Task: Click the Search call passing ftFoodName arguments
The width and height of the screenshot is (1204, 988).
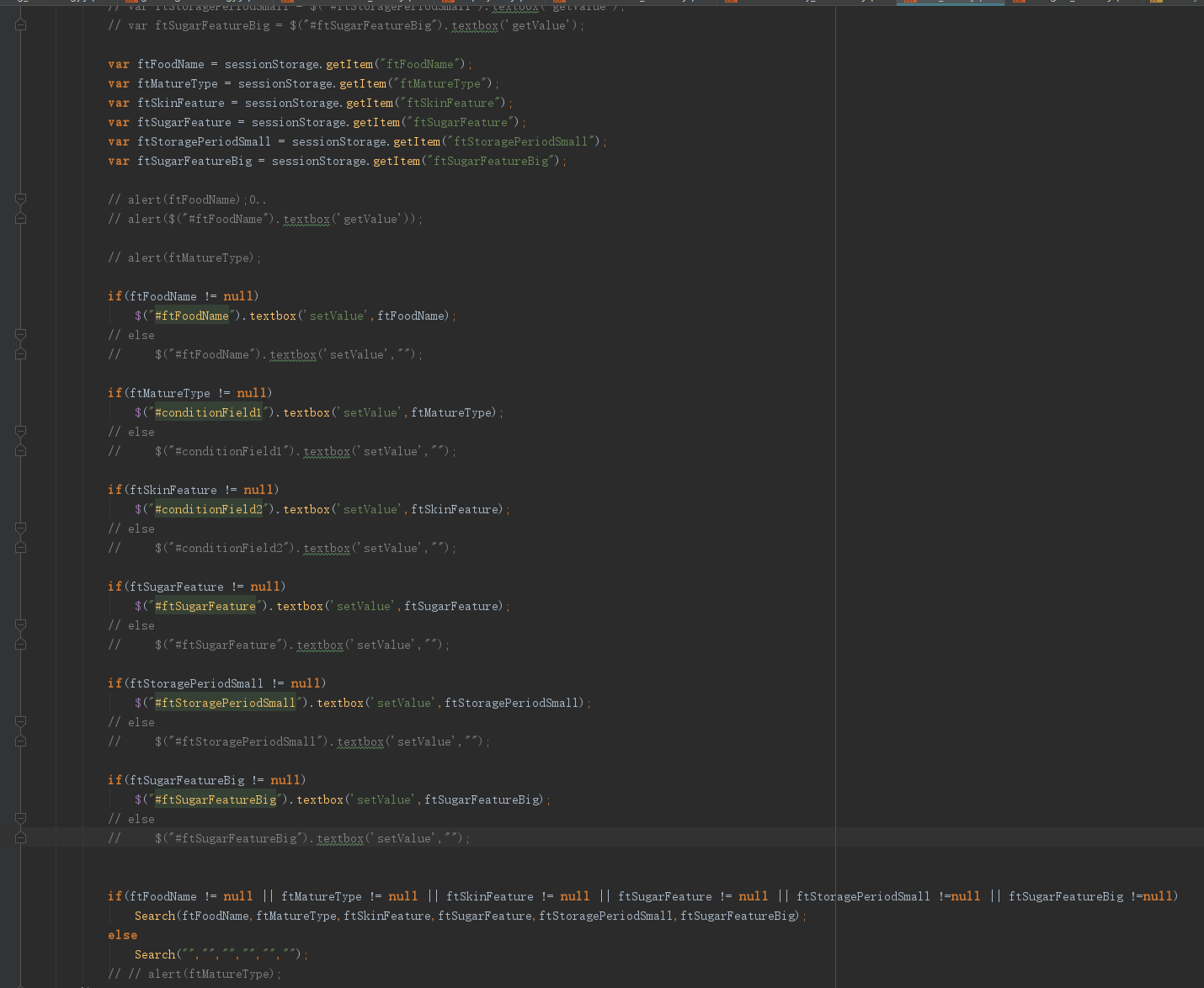Action: tap(155, 916)
